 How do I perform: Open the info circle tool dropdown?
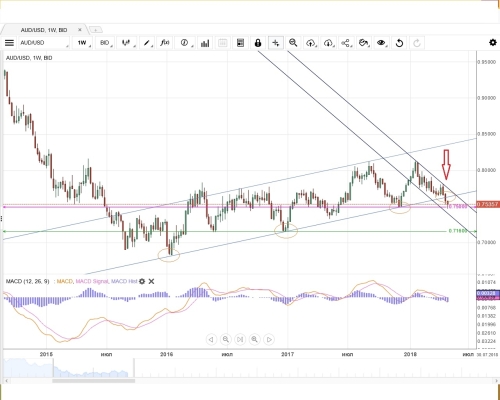point(185,43)
